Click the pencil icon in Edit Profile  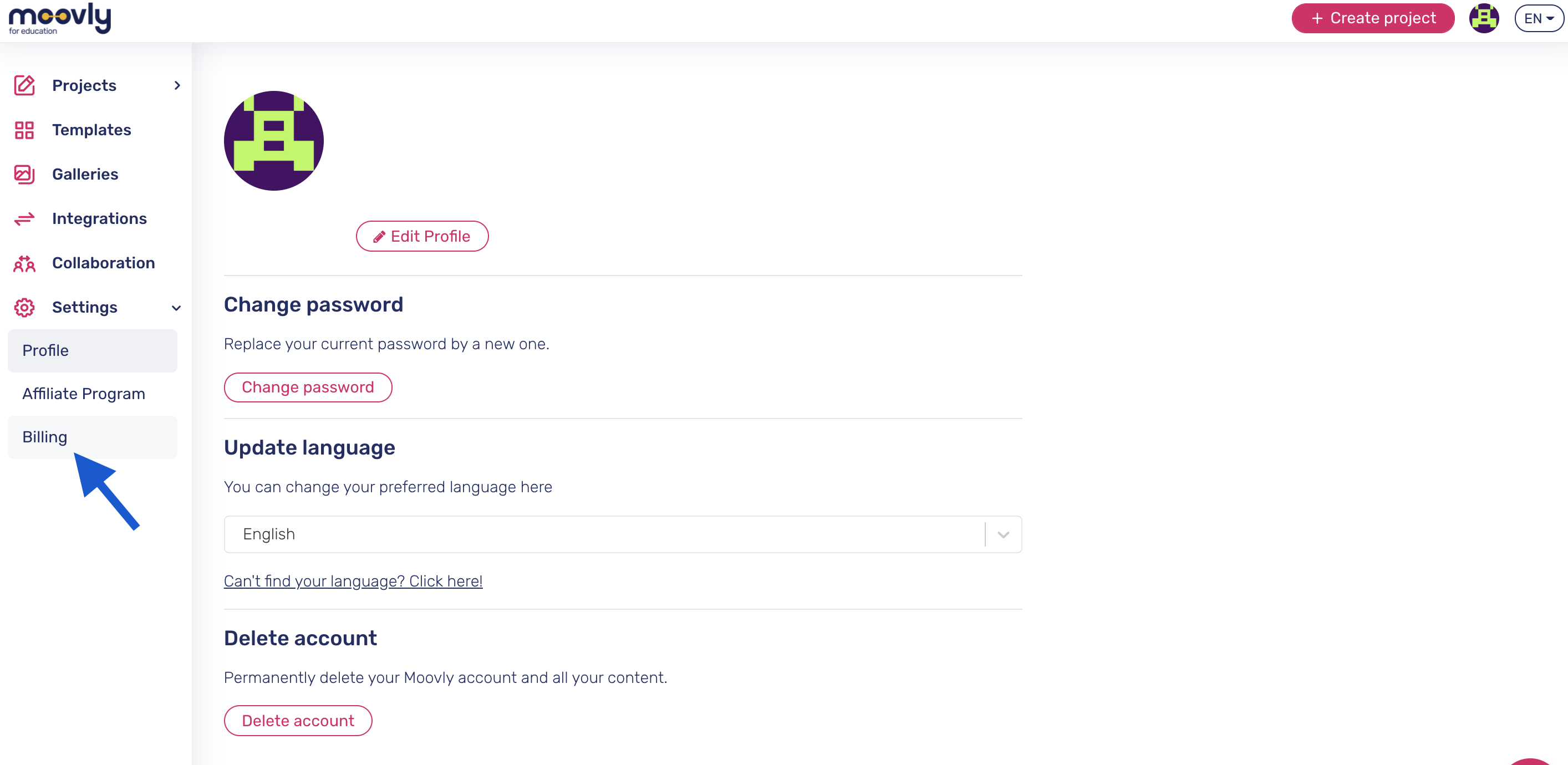(x=379, y=237)
